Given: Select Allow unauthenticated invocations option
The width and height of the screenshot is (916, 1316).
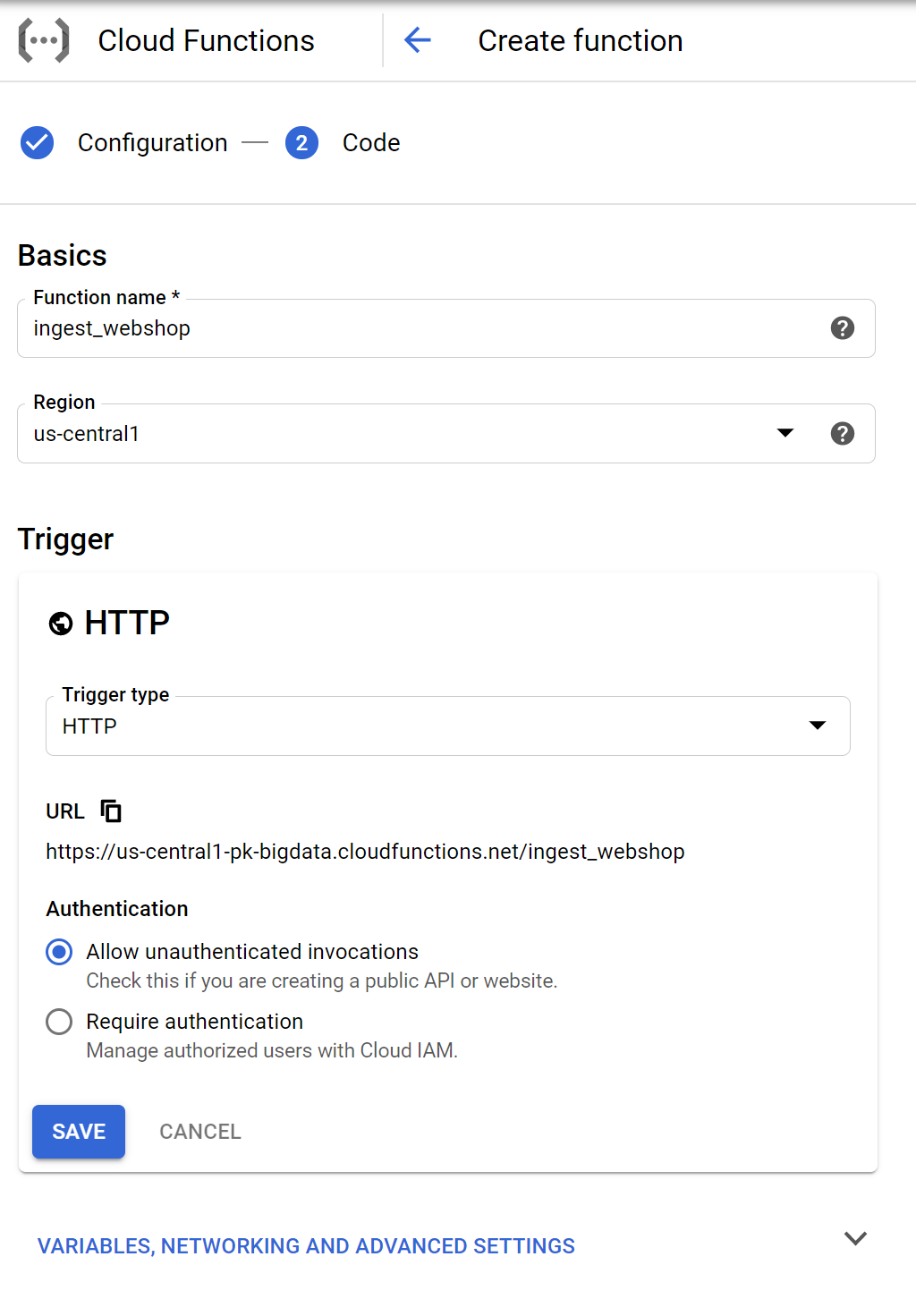Looking at the screenshot, I should pos(59,952).
